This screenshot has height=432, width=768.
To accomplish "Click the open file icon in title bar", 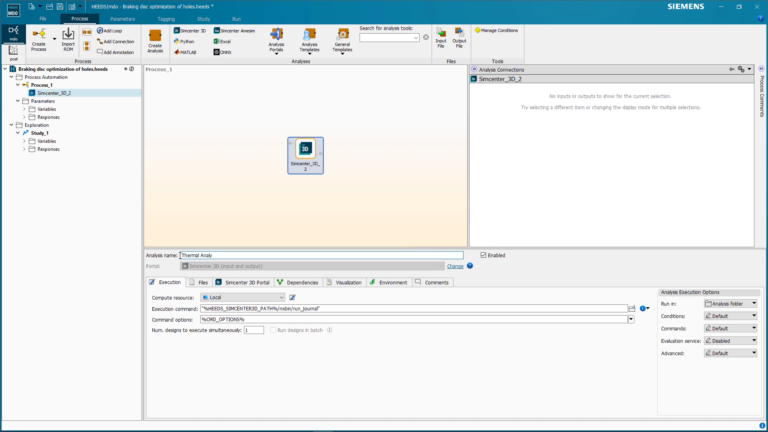I will click(x=49, y=6).
